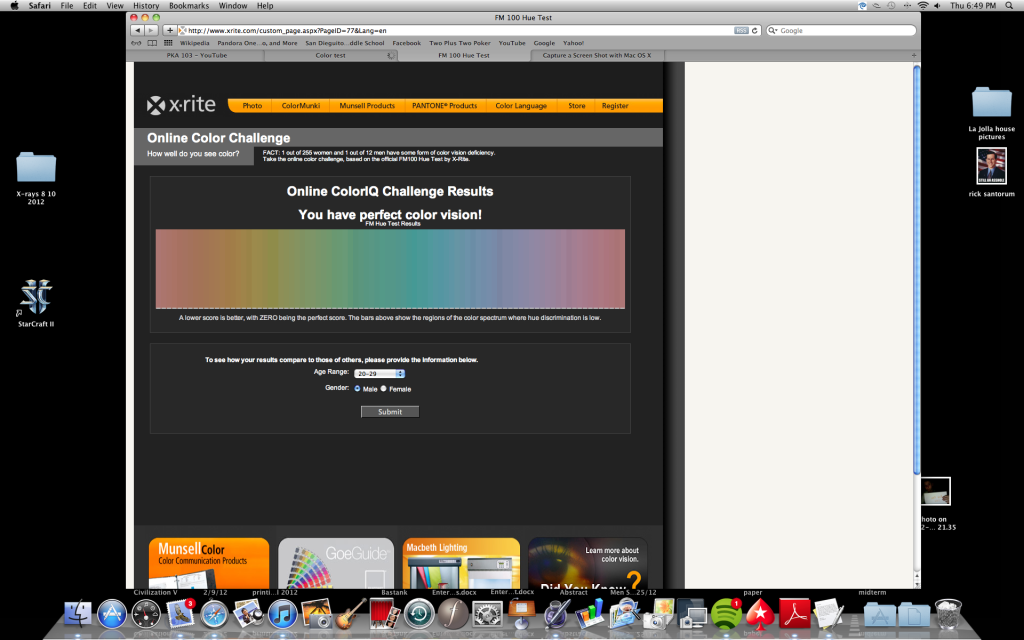The height and width of the screenshot is (640, 1024).
Task: Open the Munsell Products navigation menu
Action: click(366, 106)
